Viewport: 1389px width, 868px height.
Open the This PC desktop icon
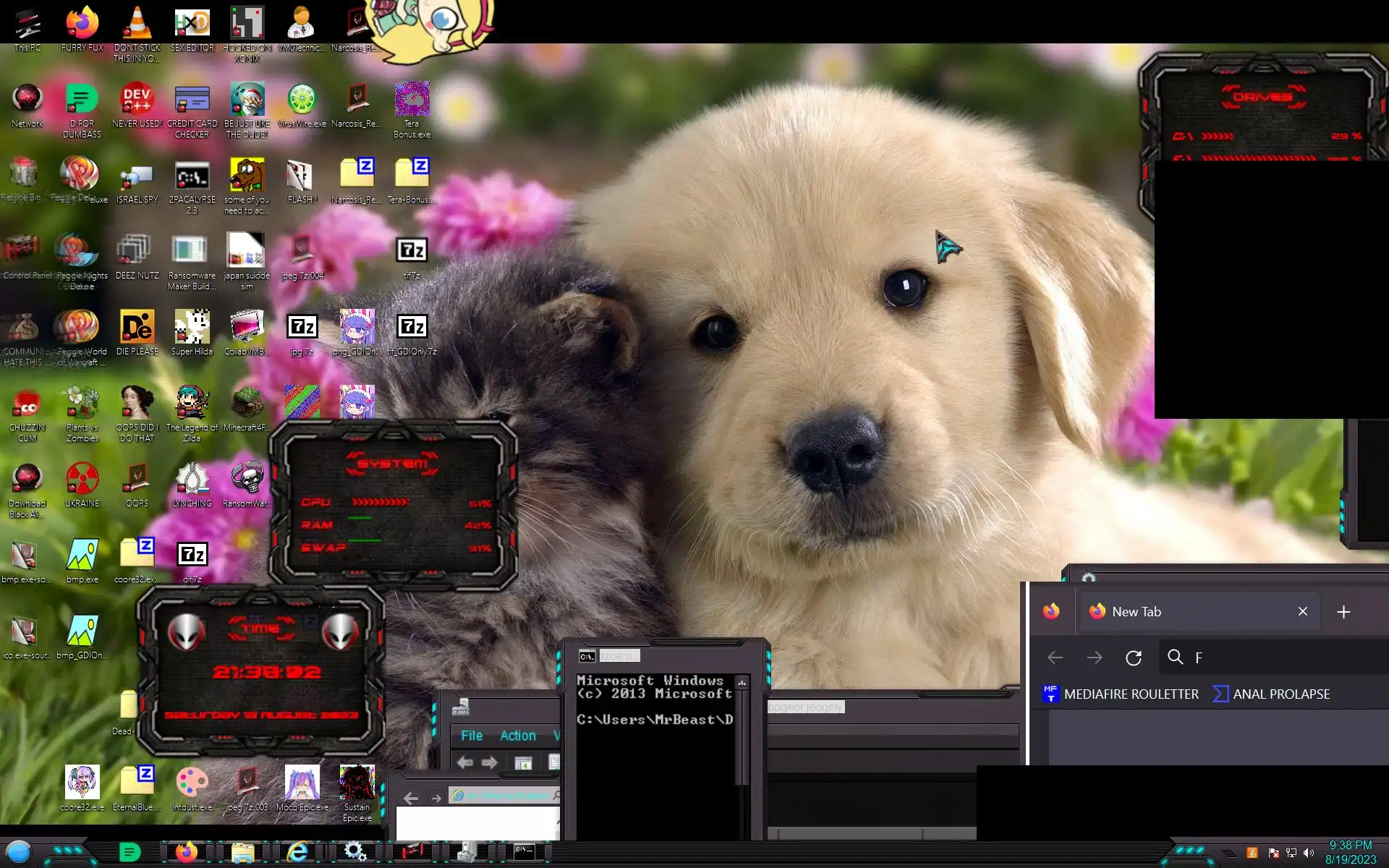point(27,25)
